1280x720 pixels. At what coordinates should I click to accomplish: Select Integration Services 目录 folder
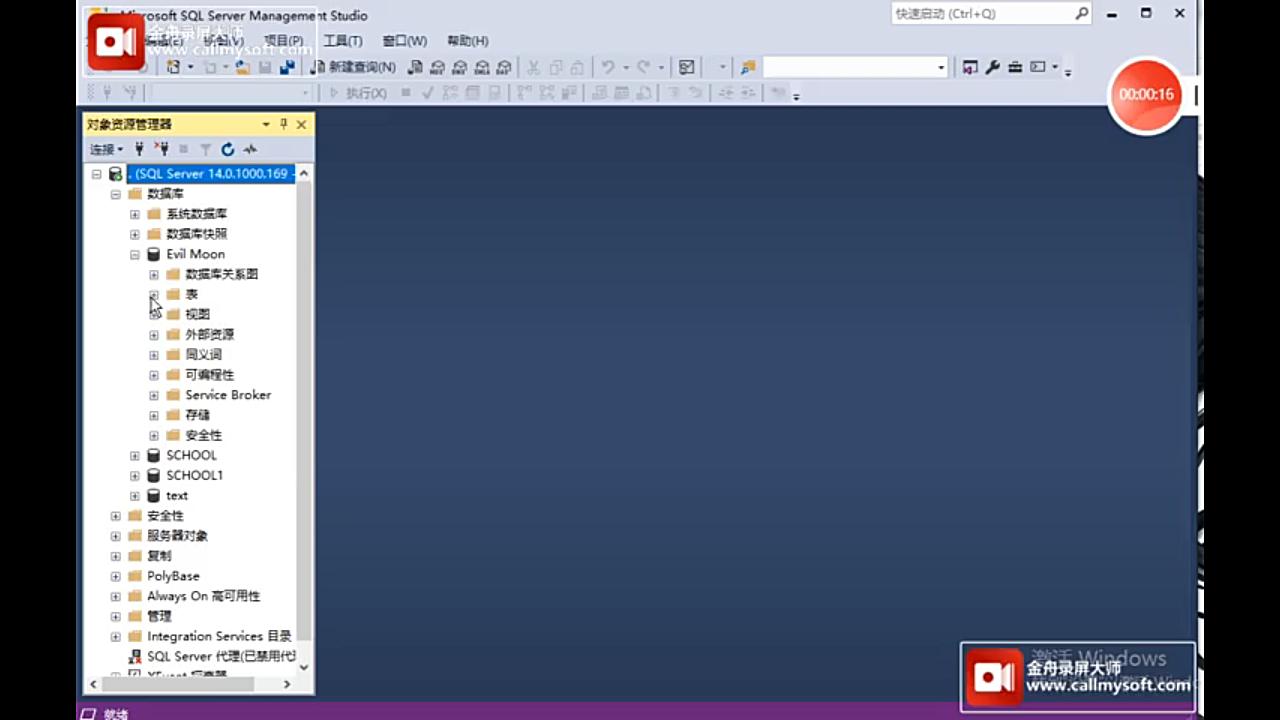[219, 636]
